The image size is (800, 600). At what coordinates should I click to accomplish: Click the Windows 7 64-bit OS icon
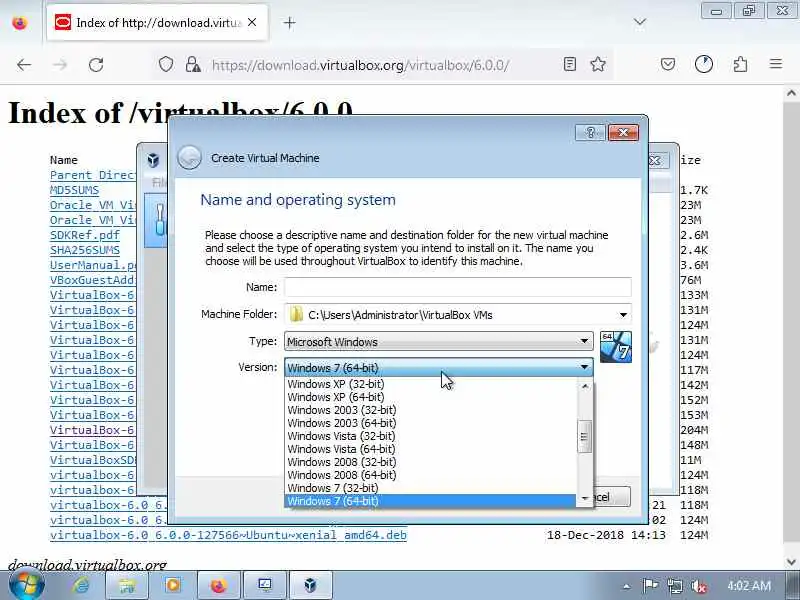coord(616,347)
